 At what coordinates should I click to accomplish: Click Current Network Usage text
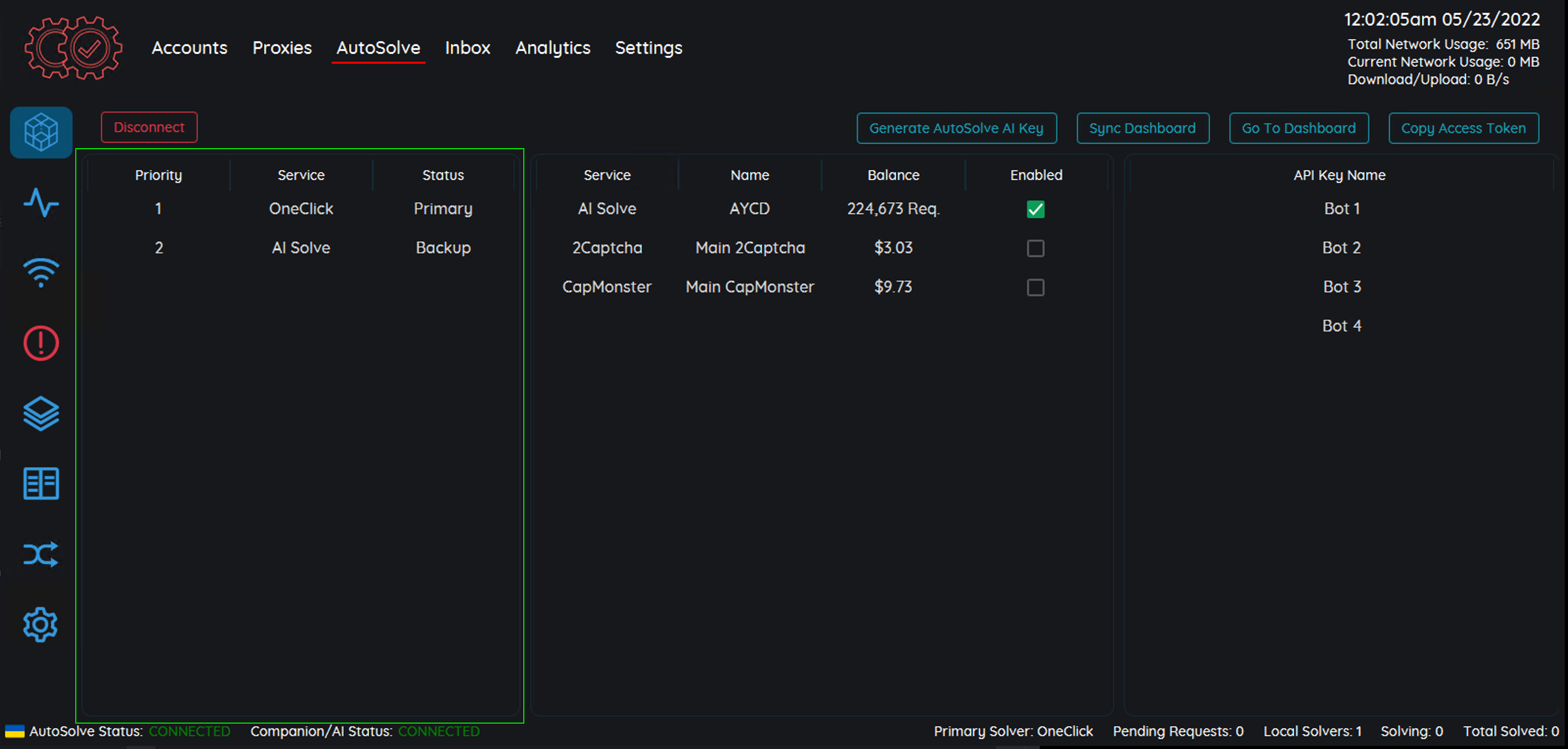(x=1443, y=62)
